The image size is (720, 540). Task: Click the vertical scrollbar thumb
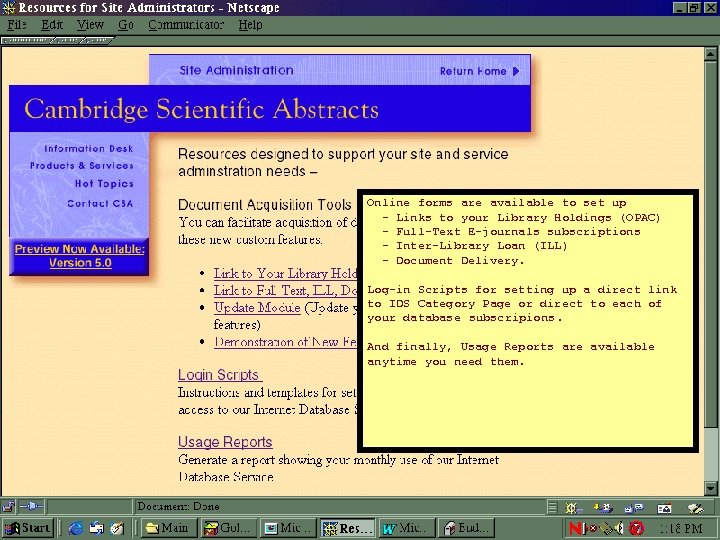tap(710, 245)
